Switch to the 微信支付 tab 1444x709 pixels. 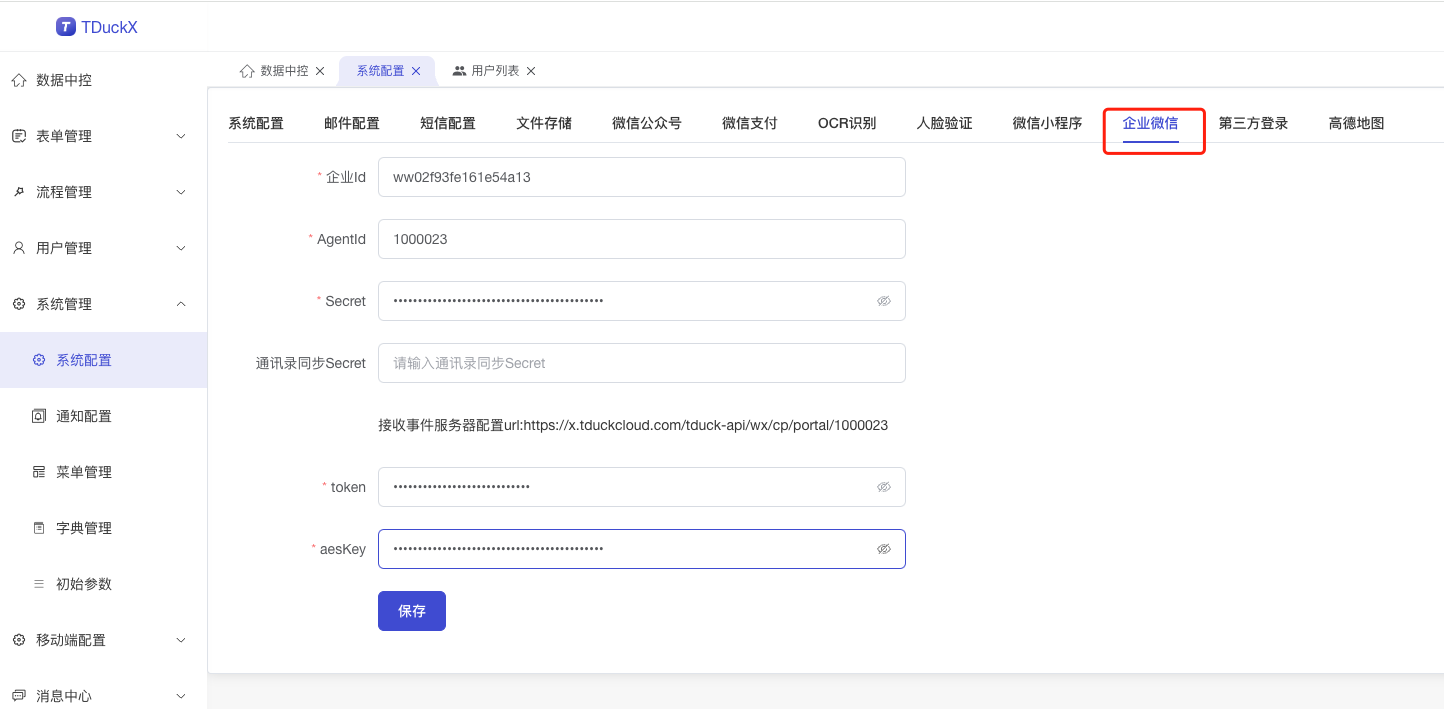(748, 122)
